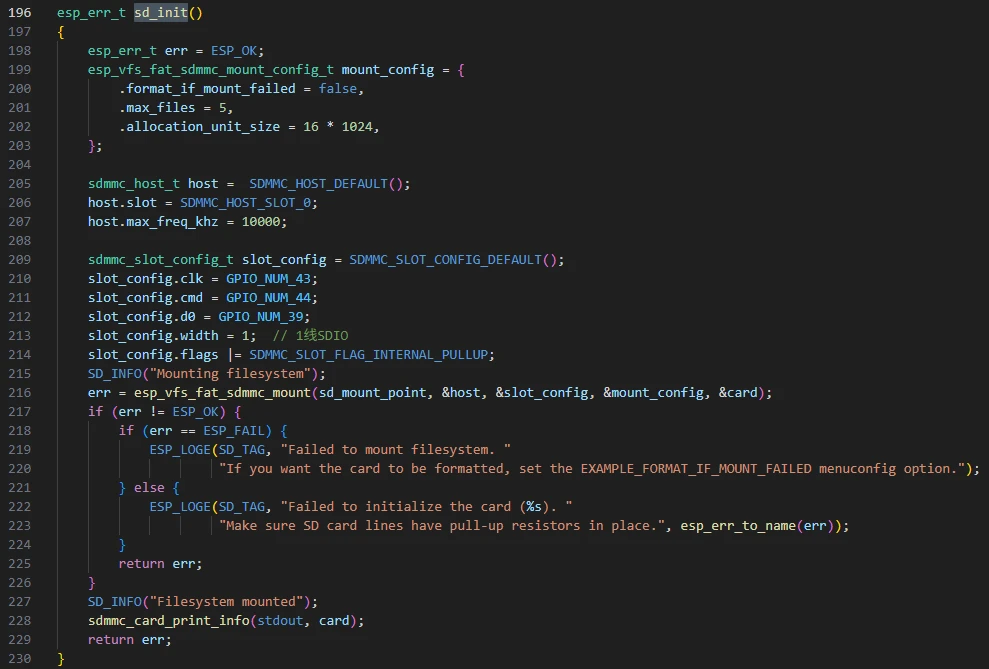Viewport: 989px width, 669px height.
Task: Click the 1线SDIO comment
Action: click(x=314, y=336)
